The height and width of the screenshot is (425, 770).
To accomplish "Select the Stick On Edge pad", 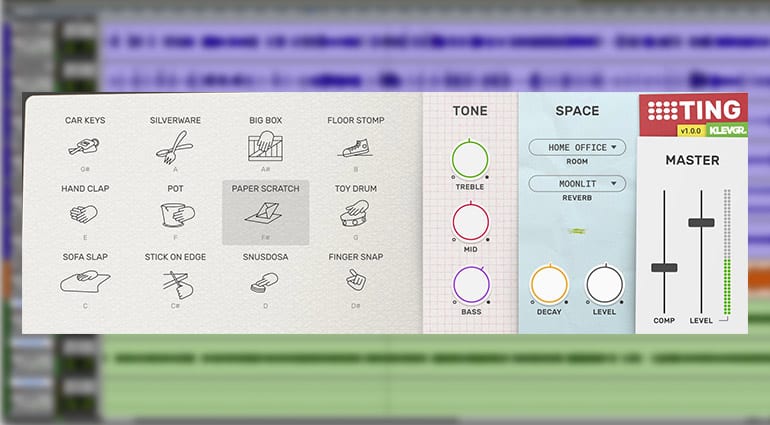I will 178,284.
